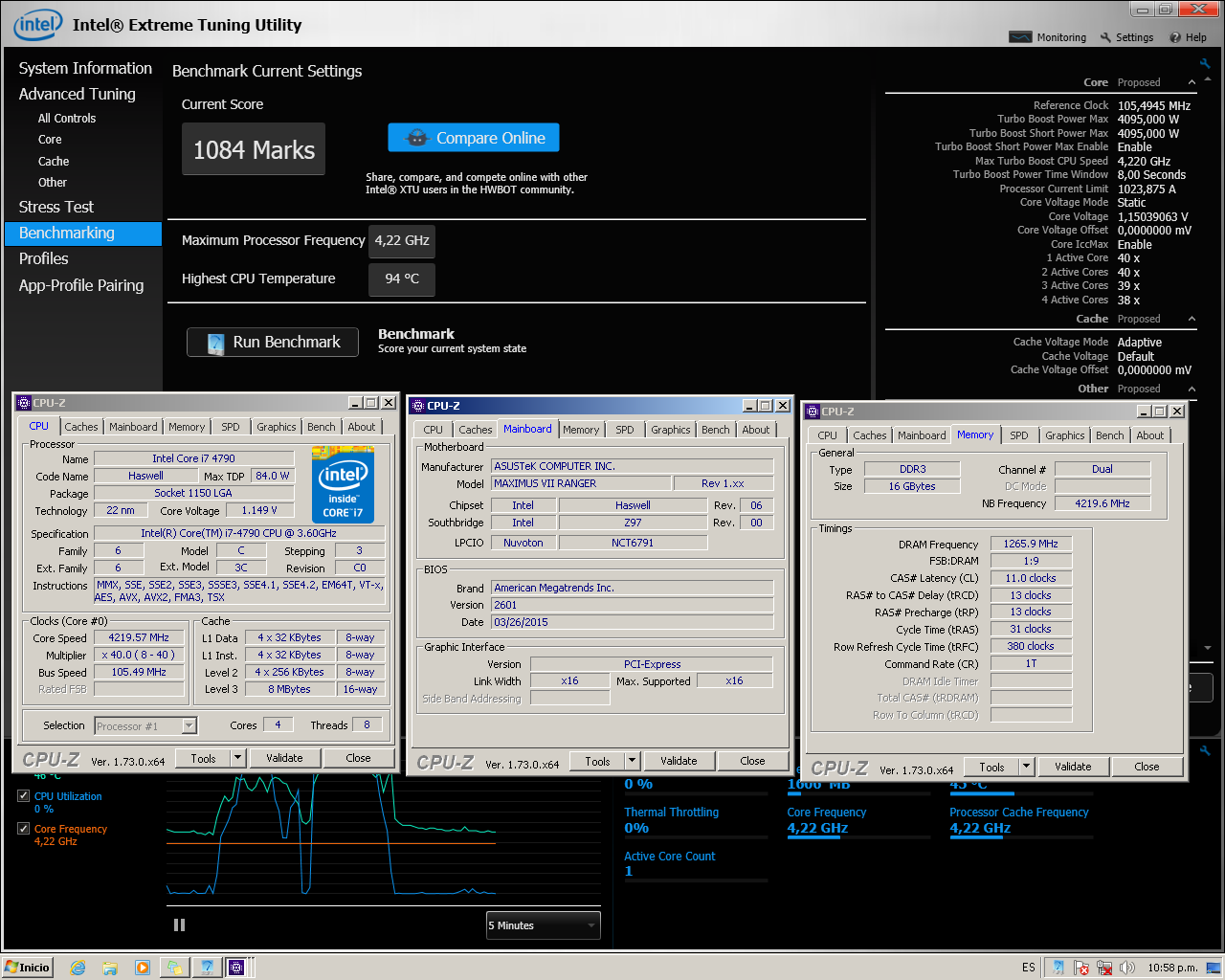Open Tools dropdown arrow in CPU-Z Mainboard window

[x=632, y=761]
